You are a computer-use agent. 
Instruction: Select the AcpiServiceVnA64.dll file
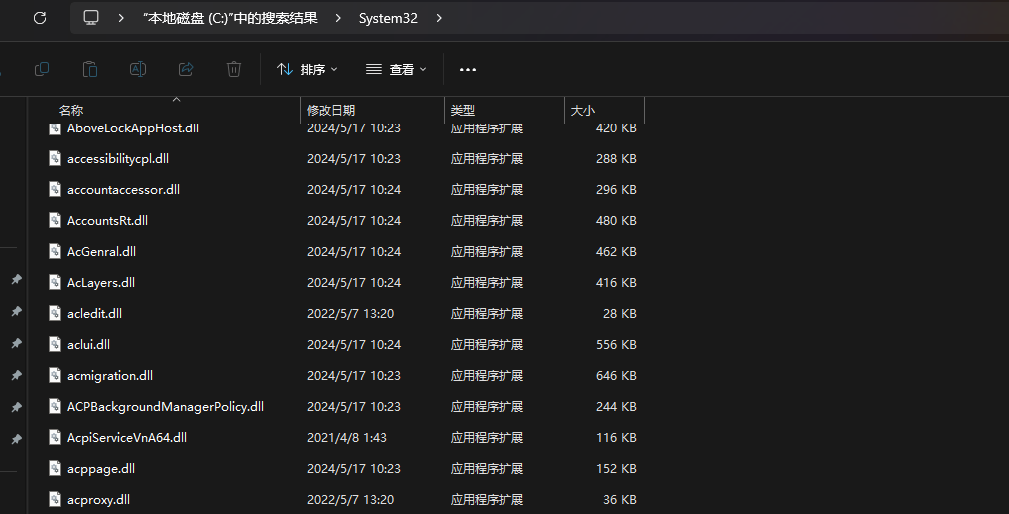[x=126, y=437]
